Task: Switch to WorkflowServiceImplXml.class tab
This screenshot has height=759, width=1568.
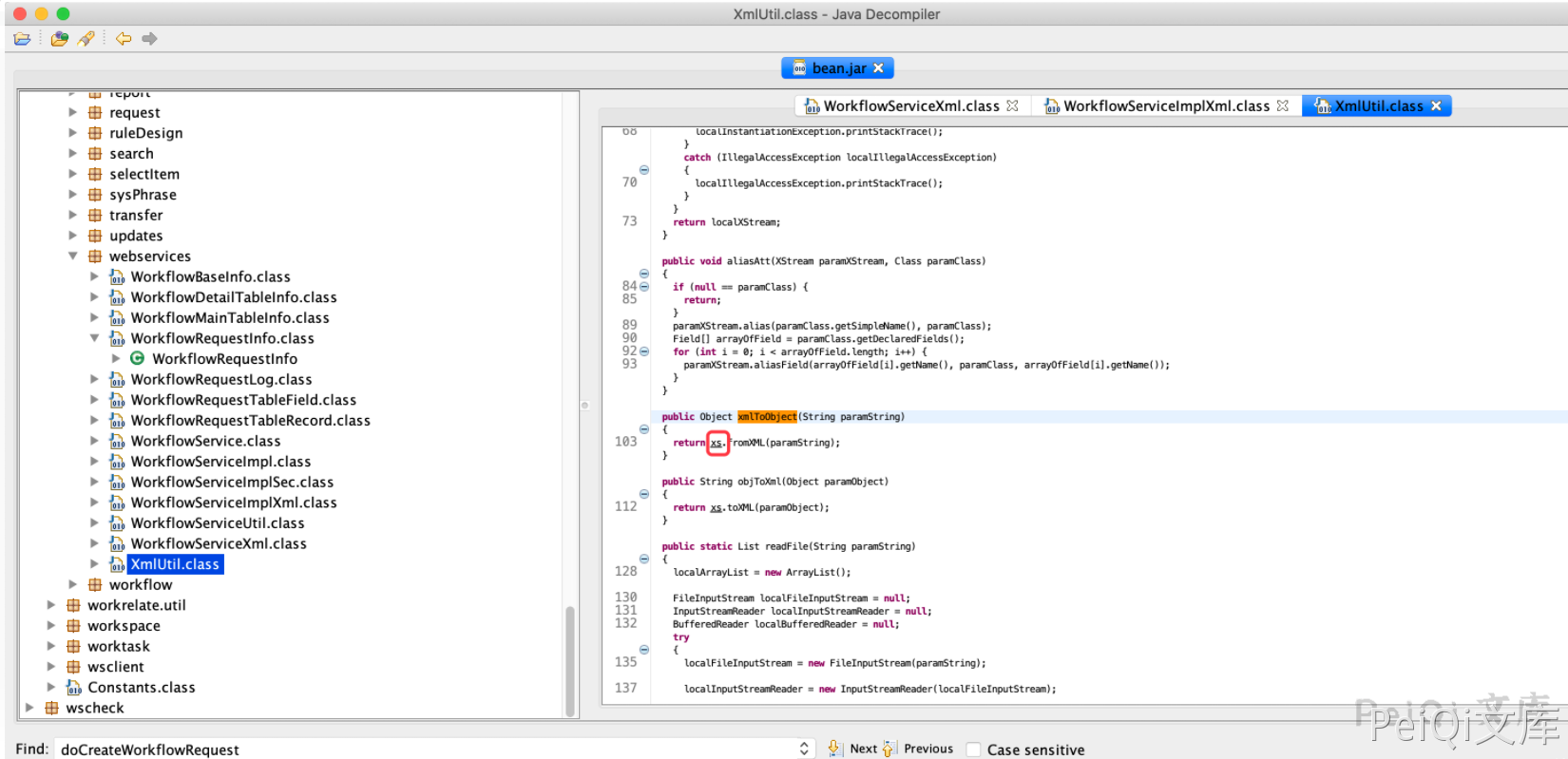Action: (x=1165, y=106)
